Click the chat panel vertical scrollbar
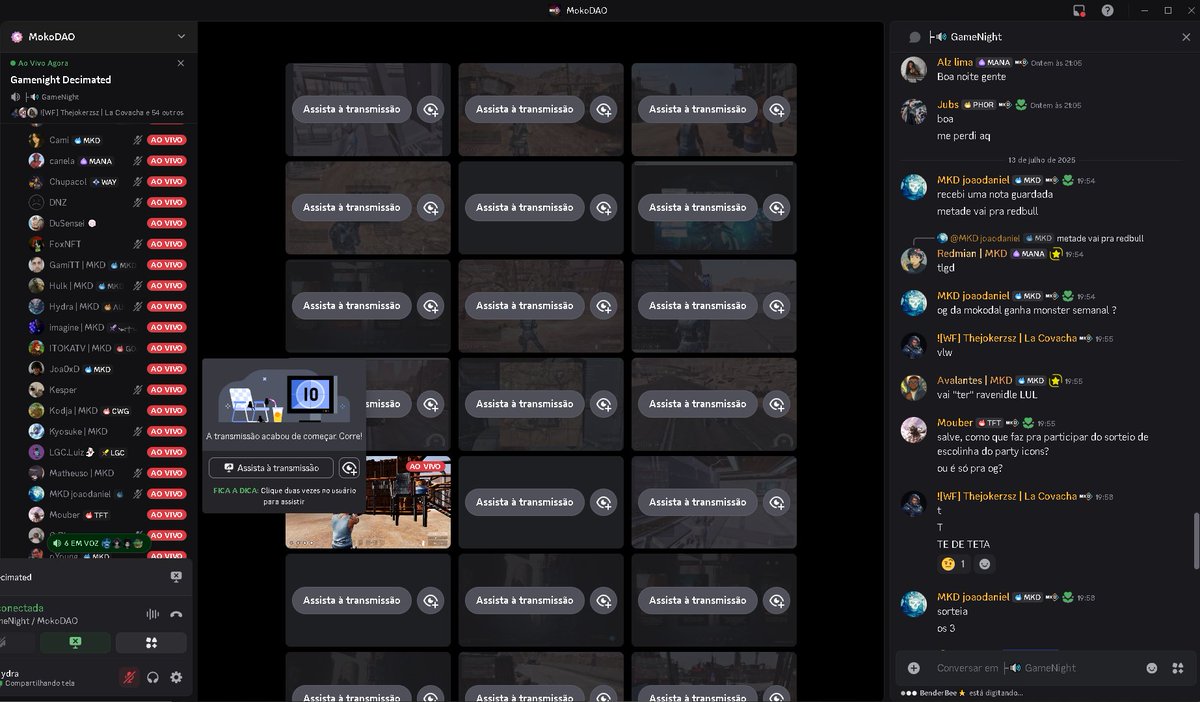This screenshot has width=1200, height=702. (x=1195, y=540)
